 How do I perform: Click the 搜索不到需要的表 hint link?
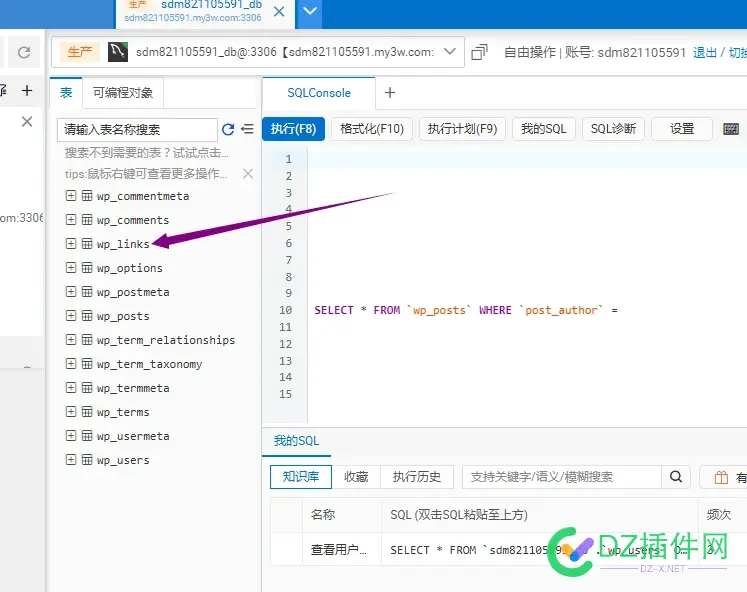pyautogui.click(x=146, y=152)
